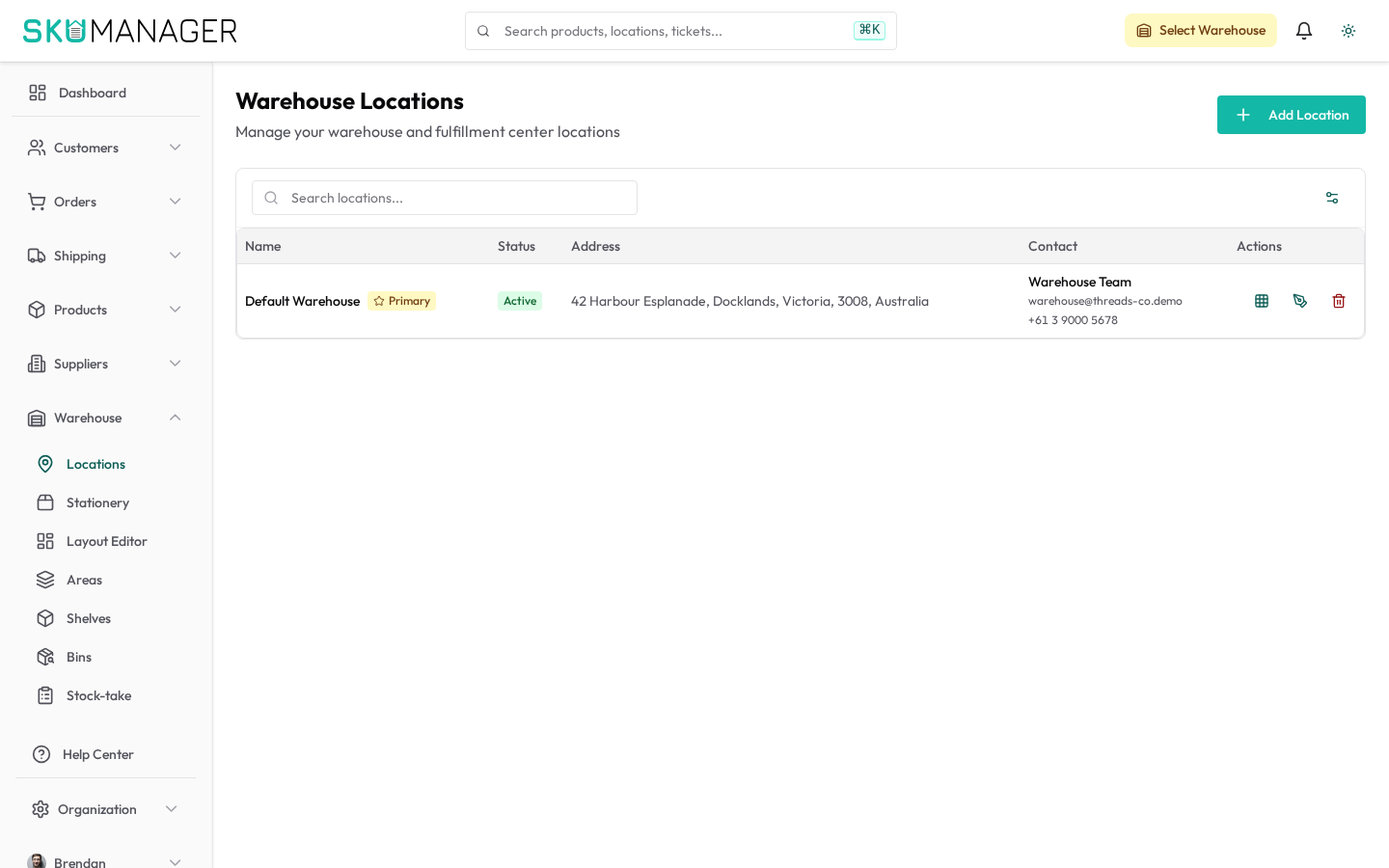The image size is (1389, 868).
Task: Click the Address column header
Action: (x=595, y=246)
